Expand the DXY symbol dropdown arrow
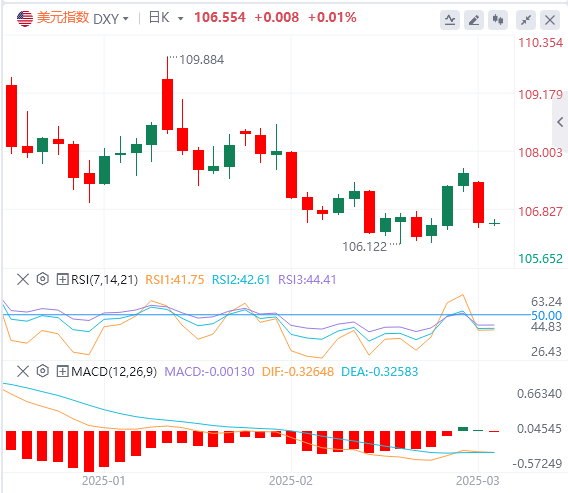 [x=126, y=18]
